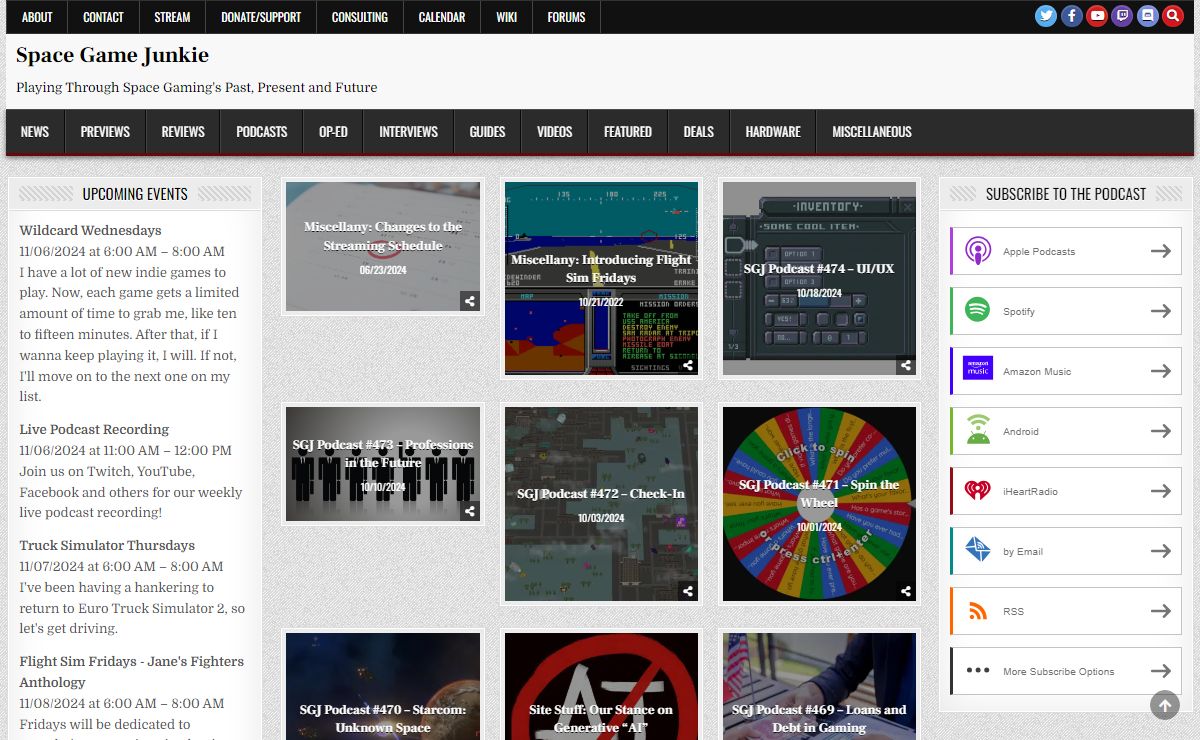
Task: Click the scroll-to-top arrow button
Action: (1164, 705)
